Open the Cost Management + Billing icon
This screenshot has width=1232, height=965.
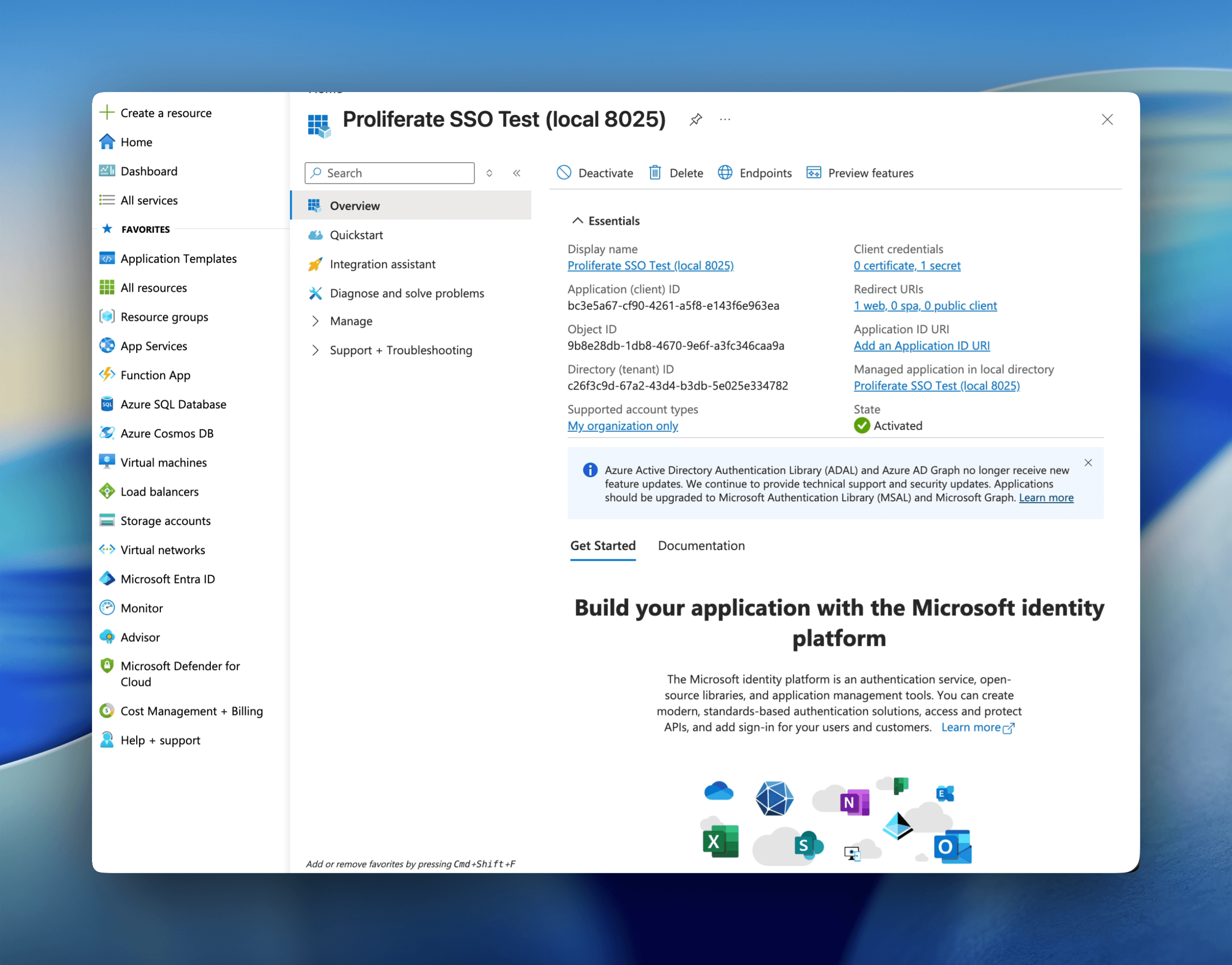107,711
